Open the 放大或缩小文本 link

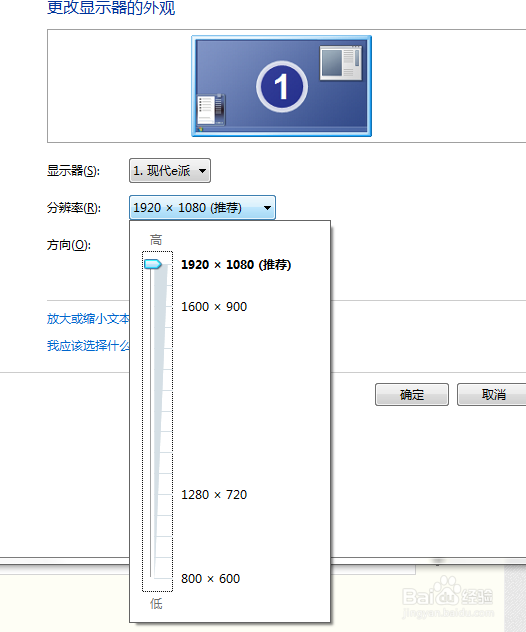(x=88, y=318)
